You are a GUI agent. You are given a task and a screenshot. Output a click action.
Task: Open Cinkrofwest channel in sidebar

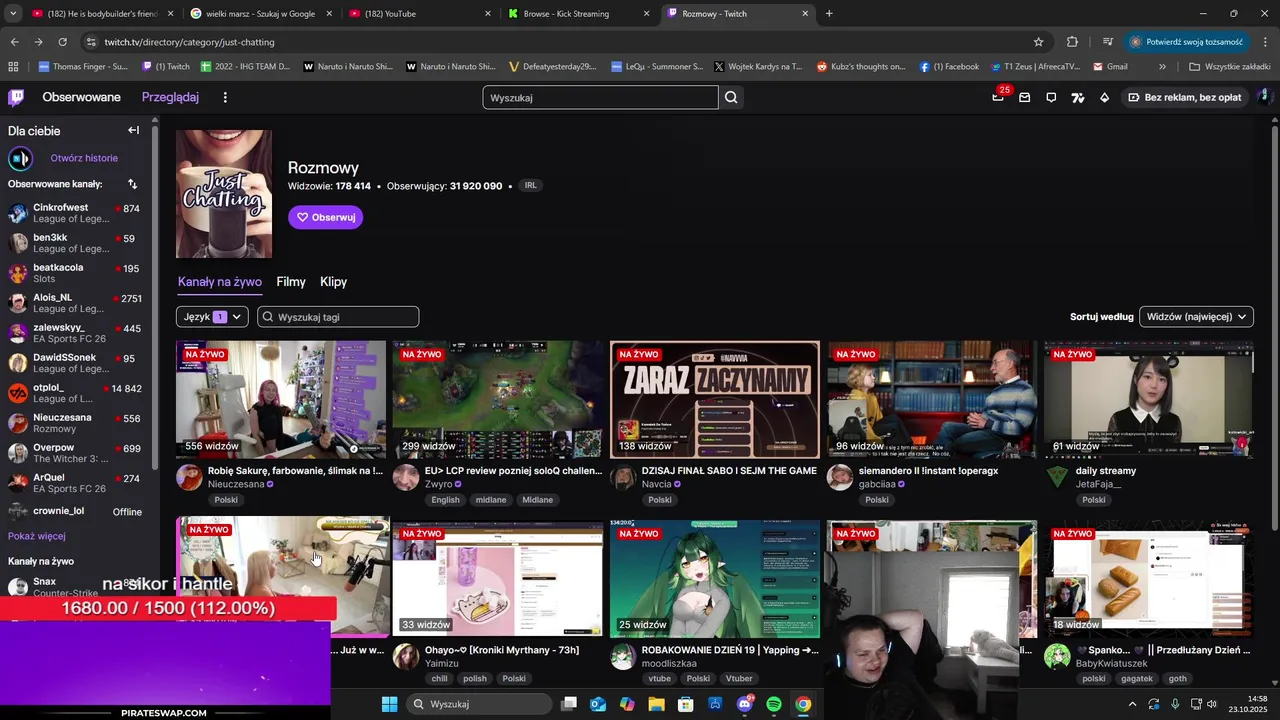(76, 213)
